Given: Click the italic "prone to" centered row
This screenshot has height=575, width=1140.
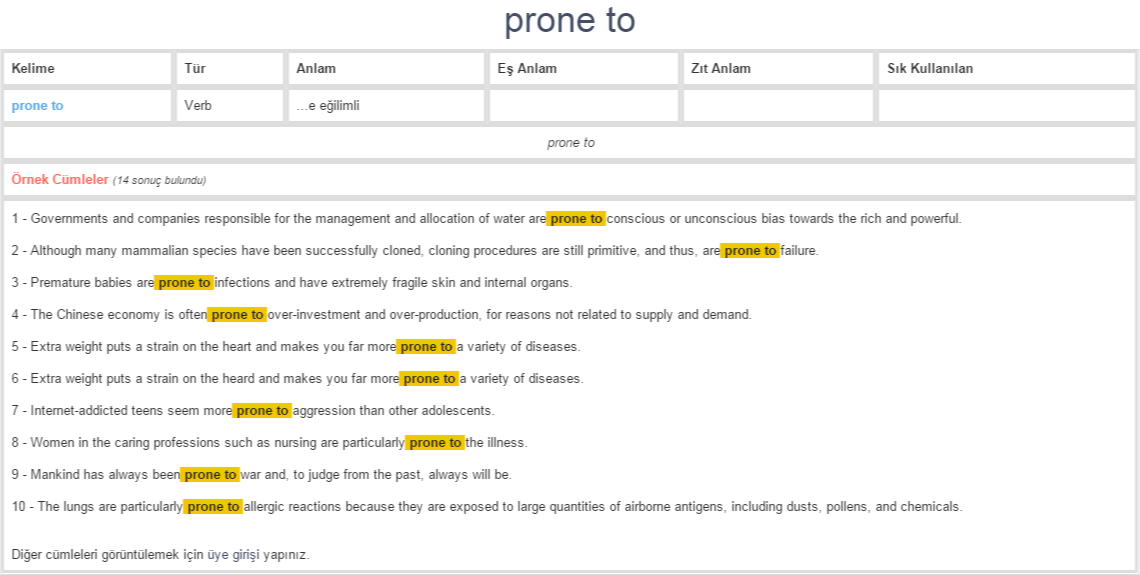Looking at the screenshot, I should [570, 143].
